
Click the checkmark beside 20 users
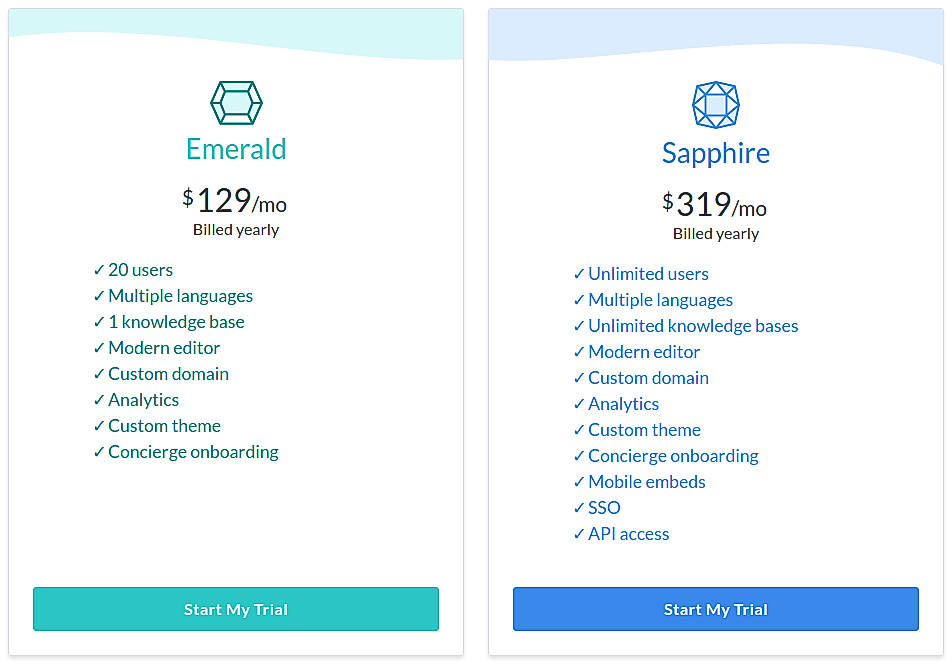pos(99,270)
